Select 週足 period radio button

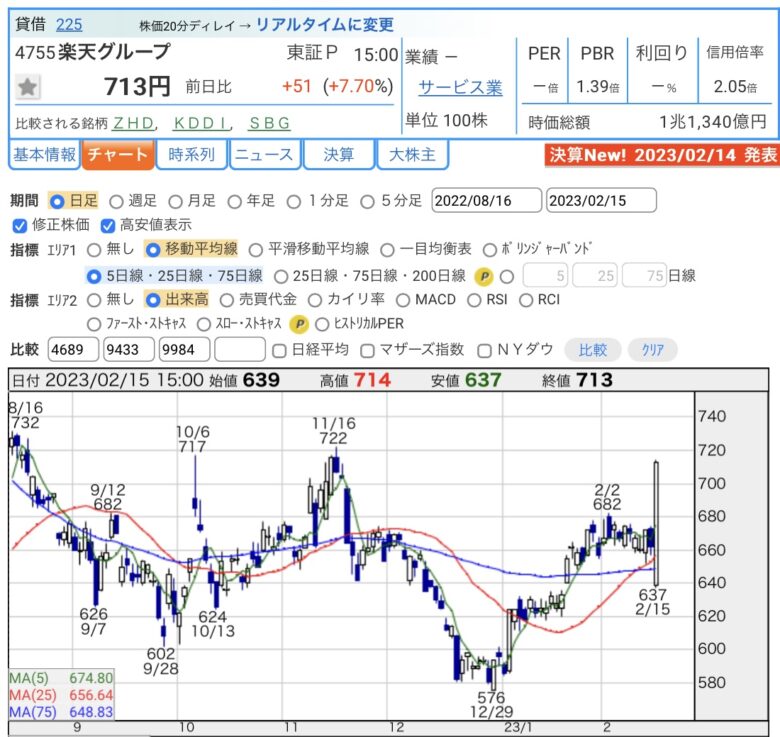click(x=116, y=201)
